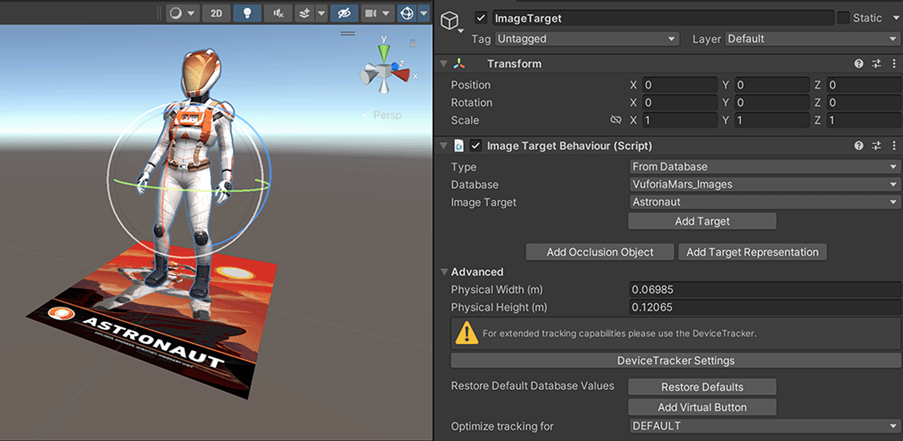
Task: Click the Physical Width input field
Action: point(763,290)
